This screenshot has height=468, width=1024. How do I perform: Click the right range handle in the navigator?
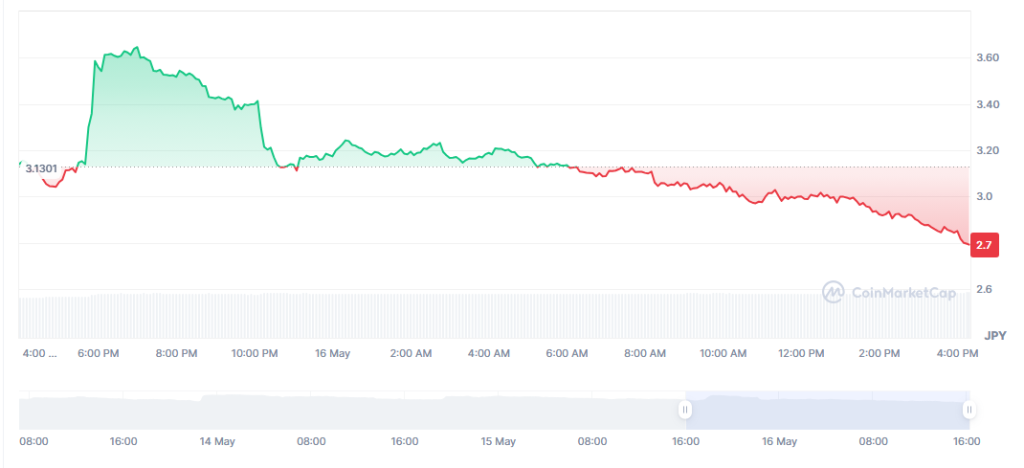pyautogui.click(x=969, y=410)
